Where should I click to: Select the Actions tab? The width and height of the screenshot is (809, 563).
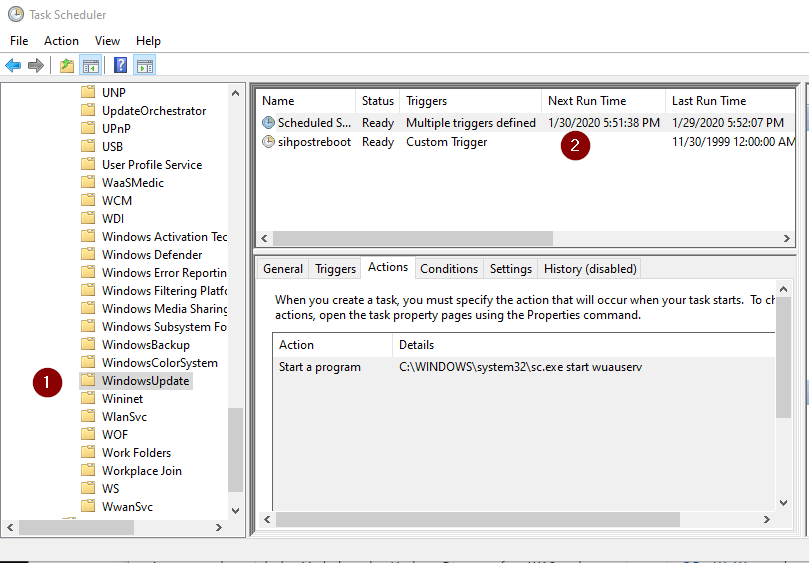pyautogui.click(x=388, y=267)
